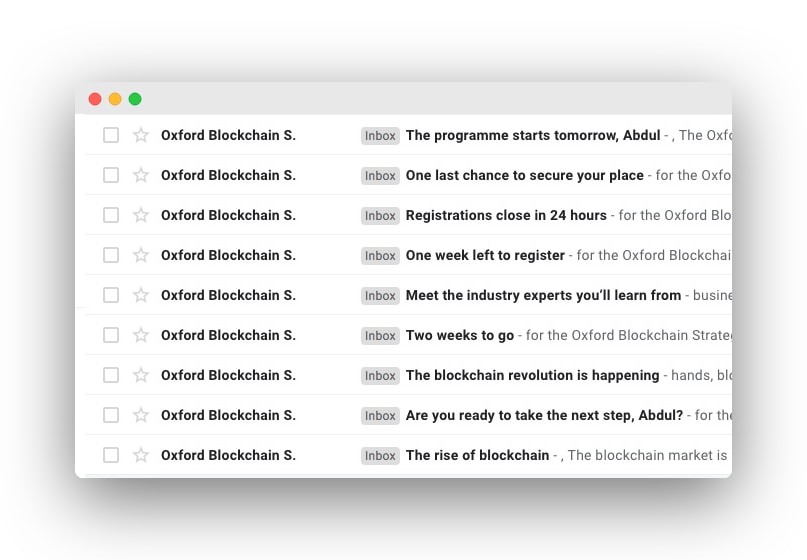
Task: Click sender name on 'Two weeks to go' row
Action: (228, 336)
